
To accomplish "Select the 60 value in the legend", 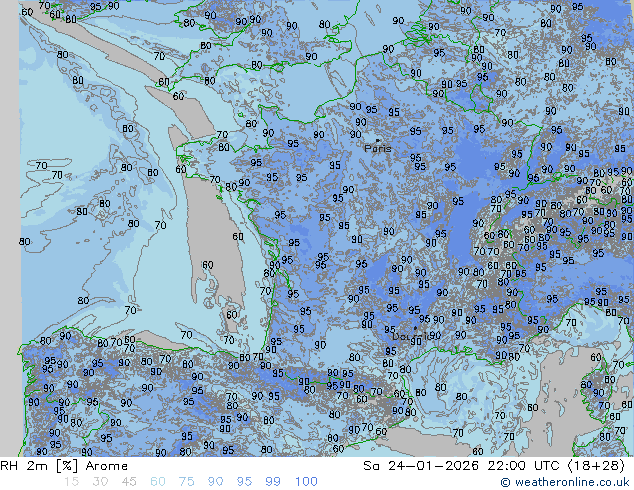I will [x=158, y=482].
